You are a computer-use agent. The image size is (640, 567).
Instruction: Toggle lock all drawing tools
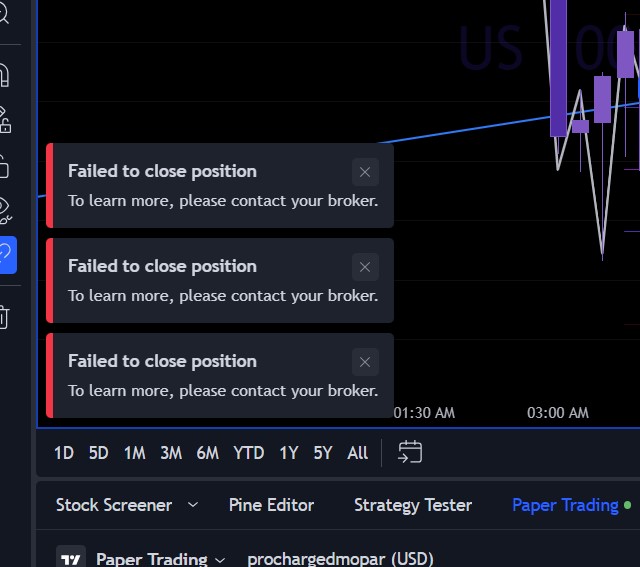click(4, 165)
